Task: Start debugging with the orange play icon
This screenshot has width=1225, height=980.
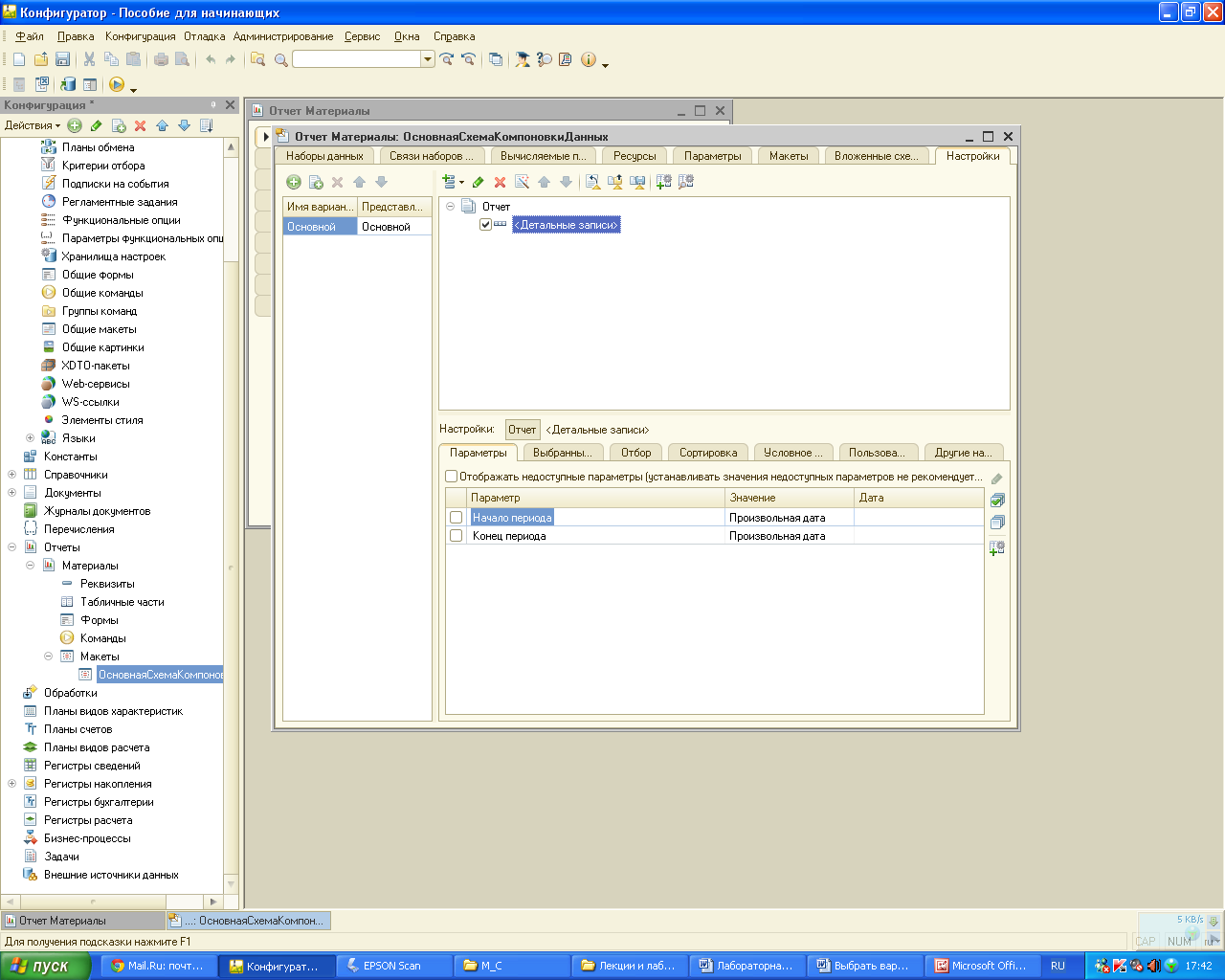Action: click(117, 84)
